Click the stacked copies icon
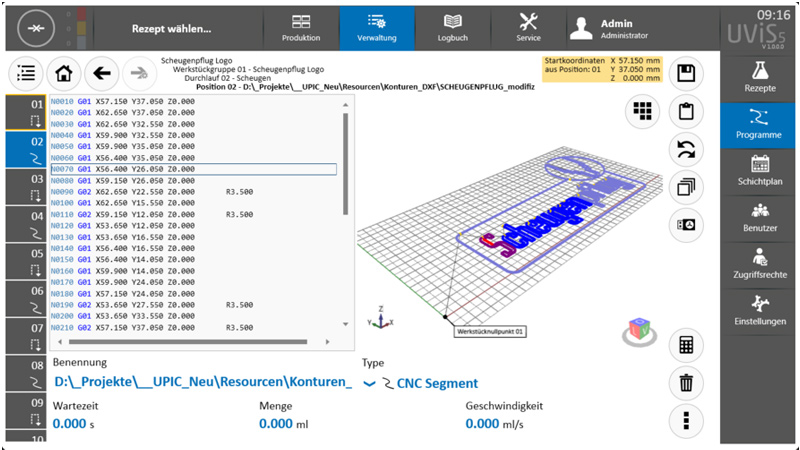 click(x=686, y=186)
